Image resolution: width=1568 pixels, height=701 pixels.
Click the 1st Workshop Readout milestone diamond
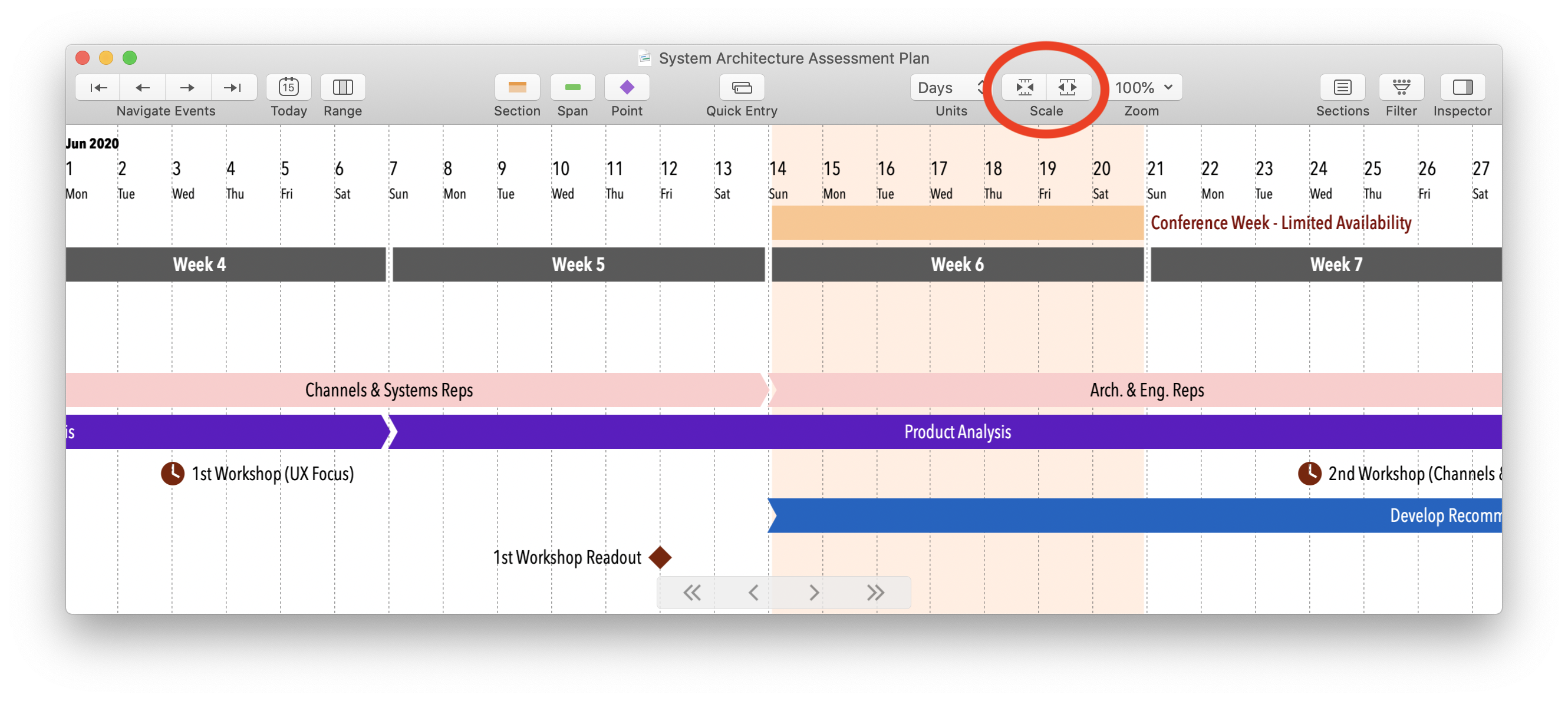(x=661, y=556)
